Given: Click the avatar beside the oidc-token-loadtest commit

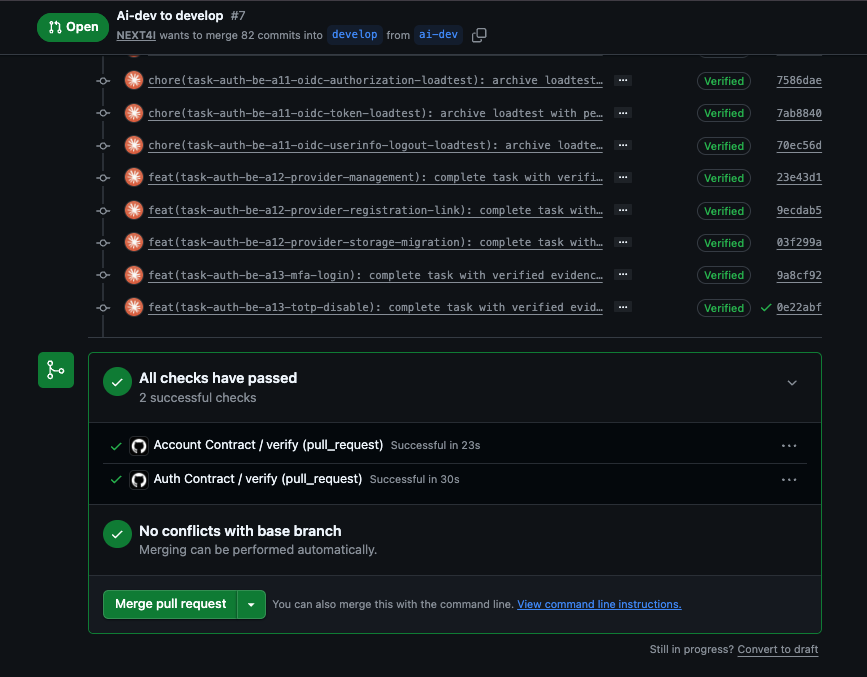Looking at the screenshot, I should (134, 113).
